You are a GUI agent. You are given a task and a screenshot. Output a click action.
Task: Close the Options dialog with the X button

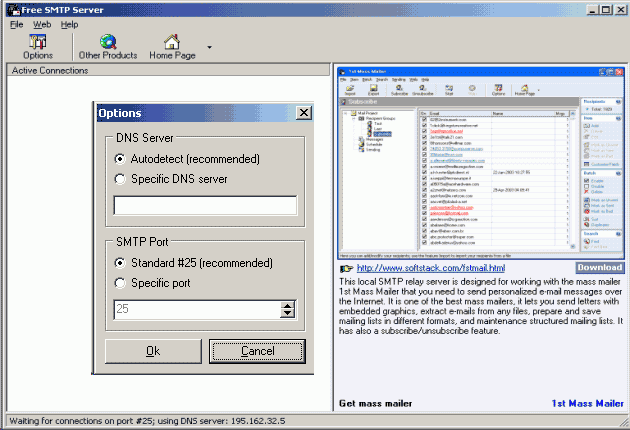[x=303, y=113]
